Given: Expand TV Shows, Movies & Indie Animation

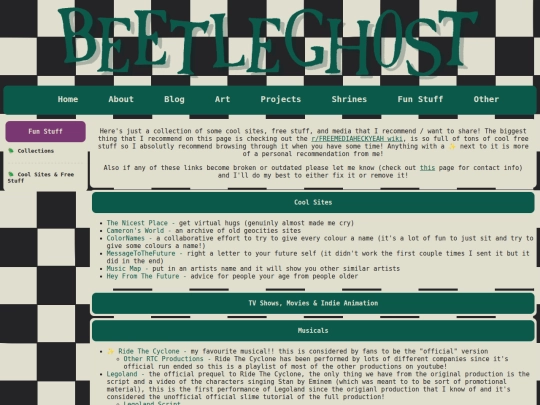Looking at the screenshot, I should pyautogui.click(x=313, y=303).
